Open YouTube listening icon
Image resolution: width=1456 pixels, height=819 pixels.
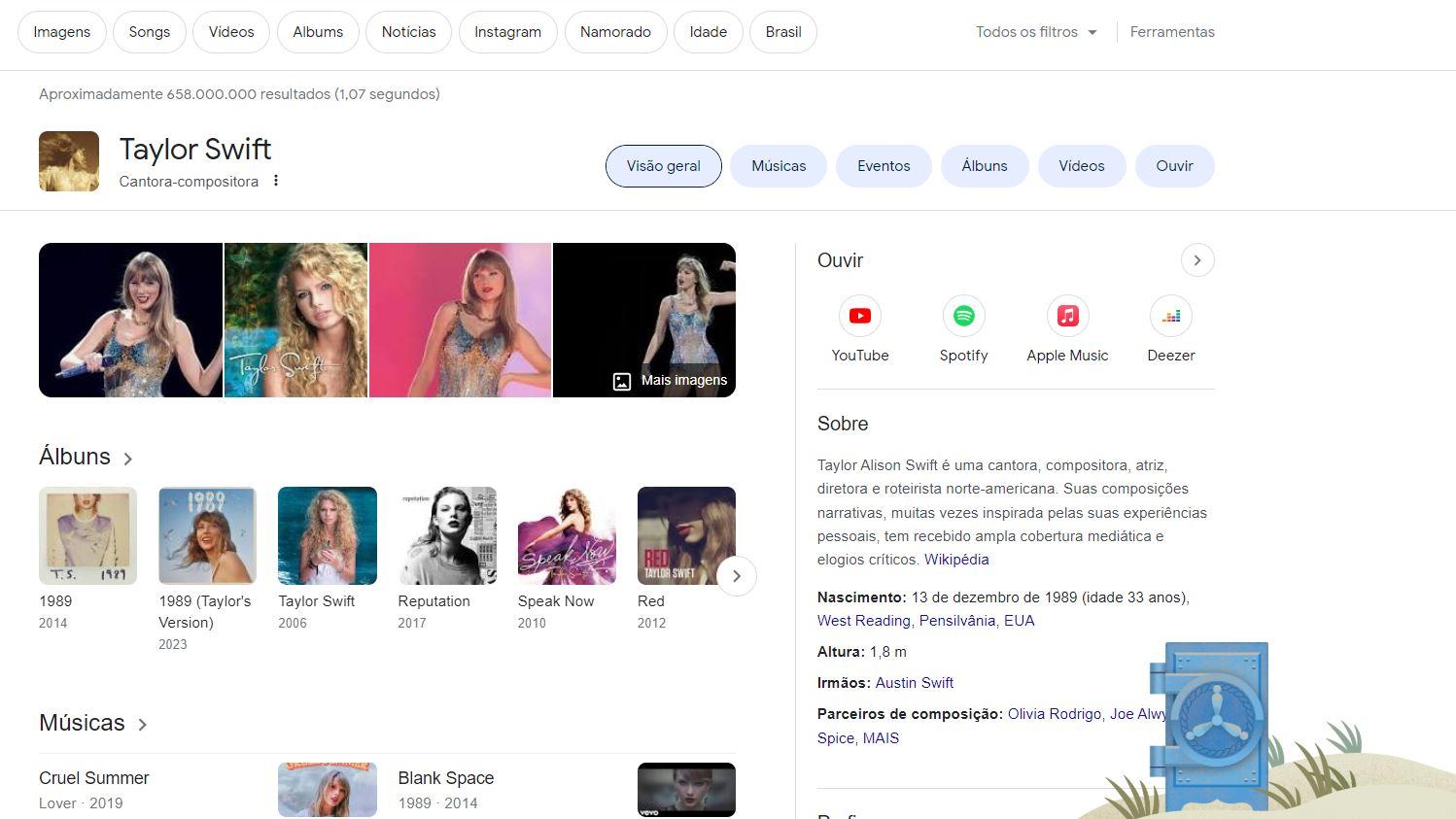859,316
